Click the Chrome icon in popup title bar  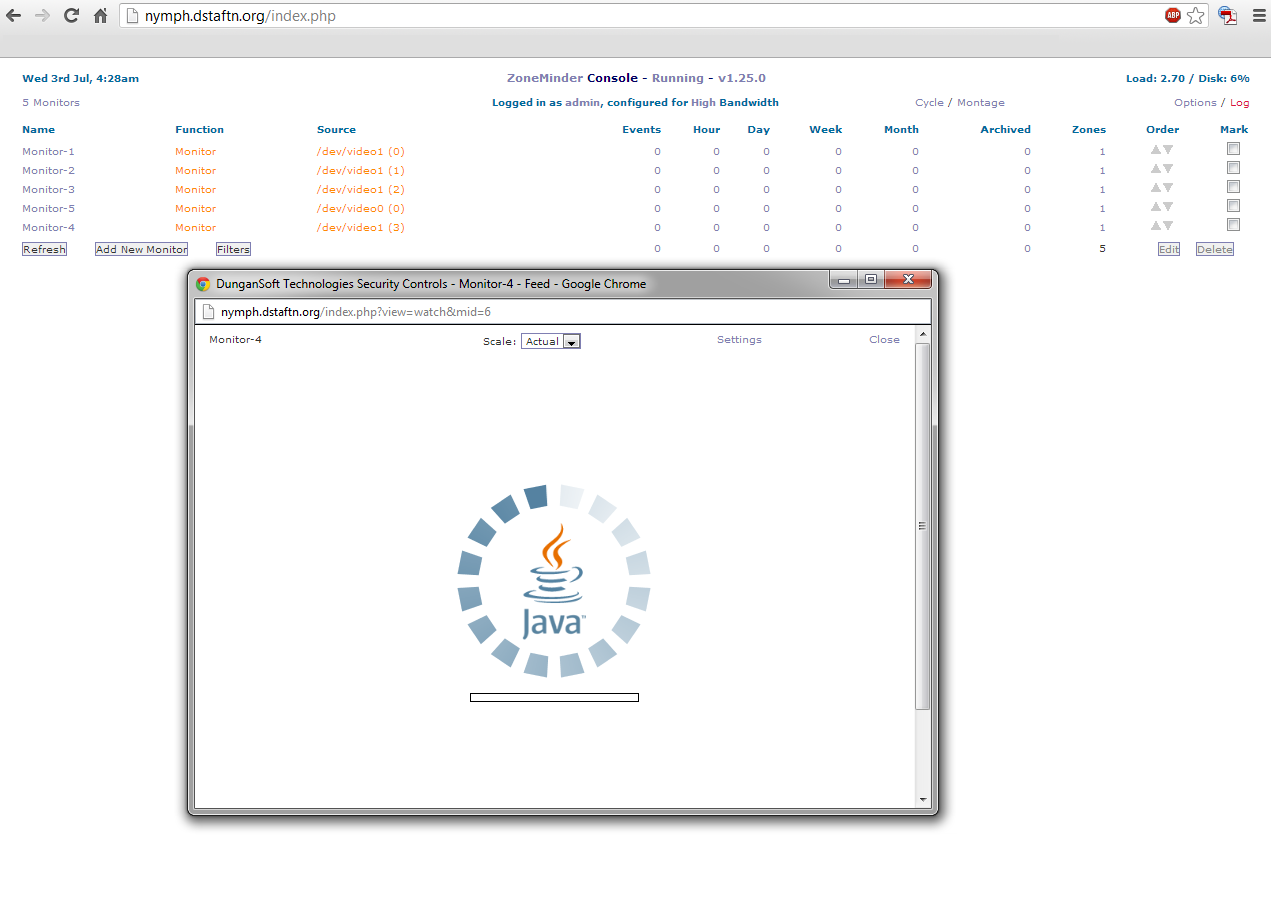pos(203,284)
